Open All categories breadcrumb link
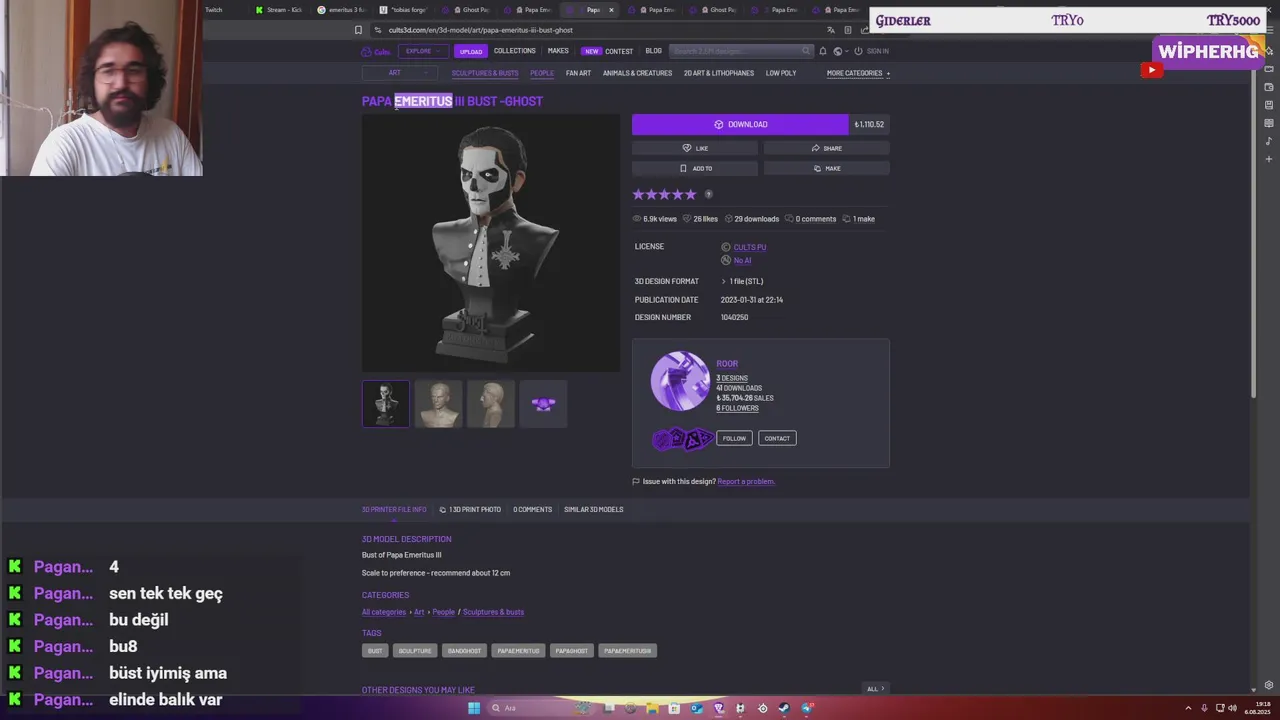The height and width of the screenshot is (720, 1280). click(384, 612)
